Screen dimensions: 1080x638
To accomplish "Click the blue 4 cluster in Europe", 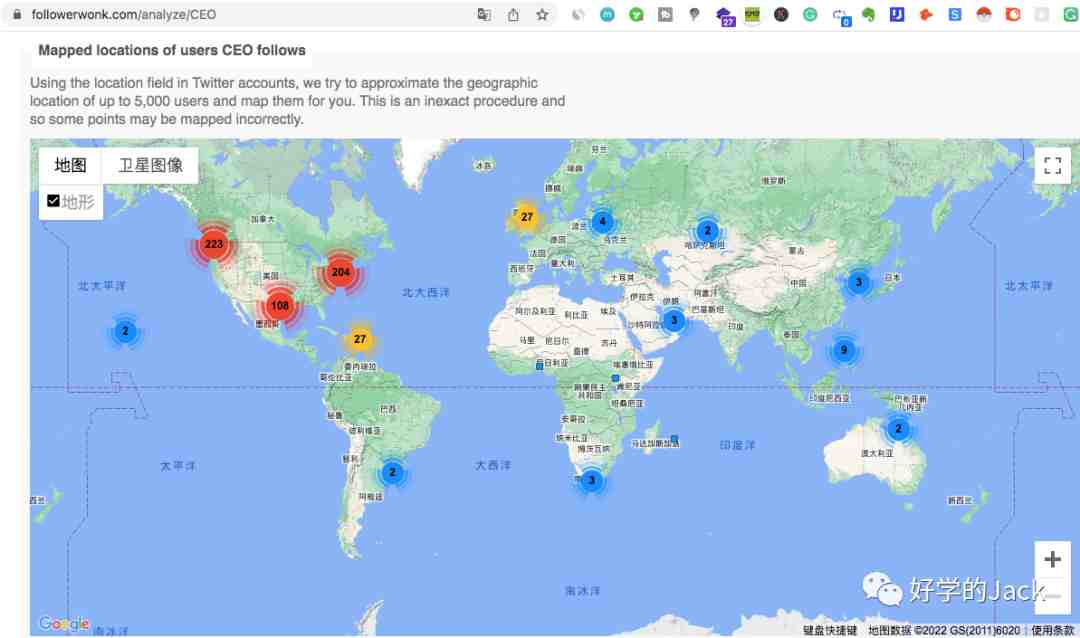I will click(x=602, y=221).
